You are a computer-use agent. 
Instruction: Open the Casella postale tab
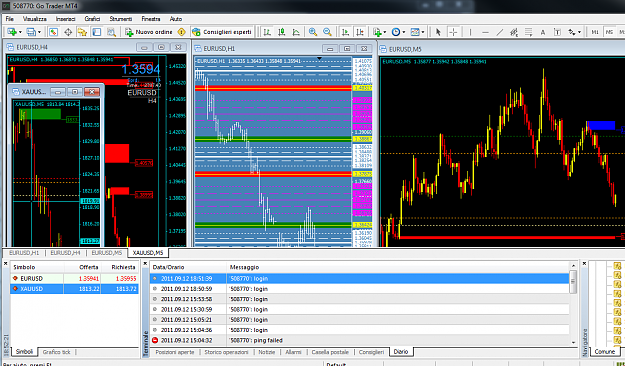pos(330,352)
